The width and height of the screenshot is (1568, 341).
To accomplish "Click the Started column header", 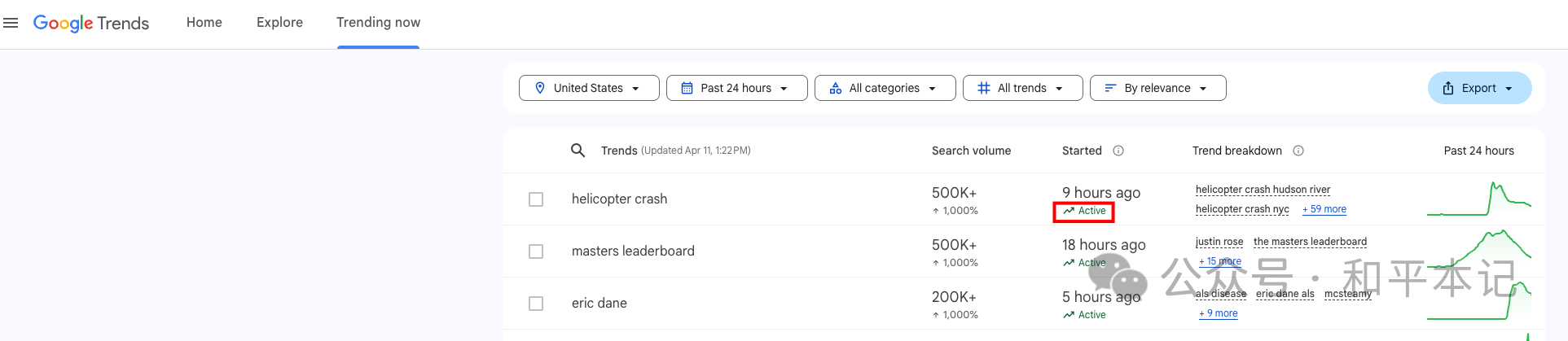I will tap(1082, 151).
